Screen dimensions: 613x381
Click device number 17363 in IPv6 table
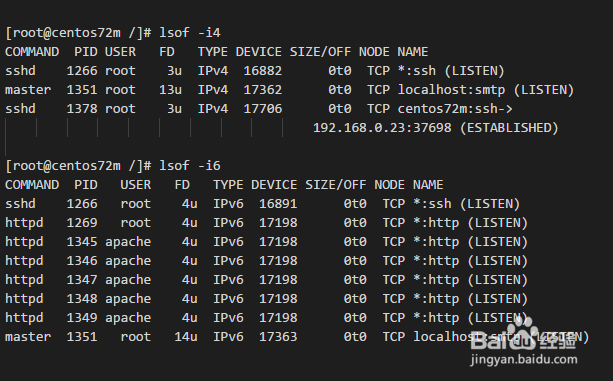tap(278, 337)
